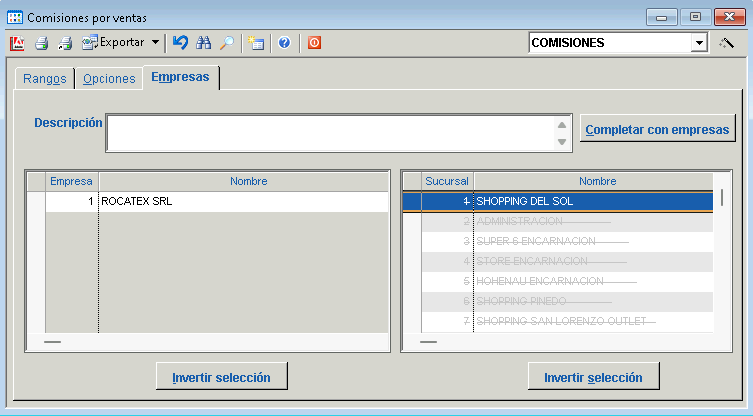
Task: Click the first printer icon
Action: 42,43
